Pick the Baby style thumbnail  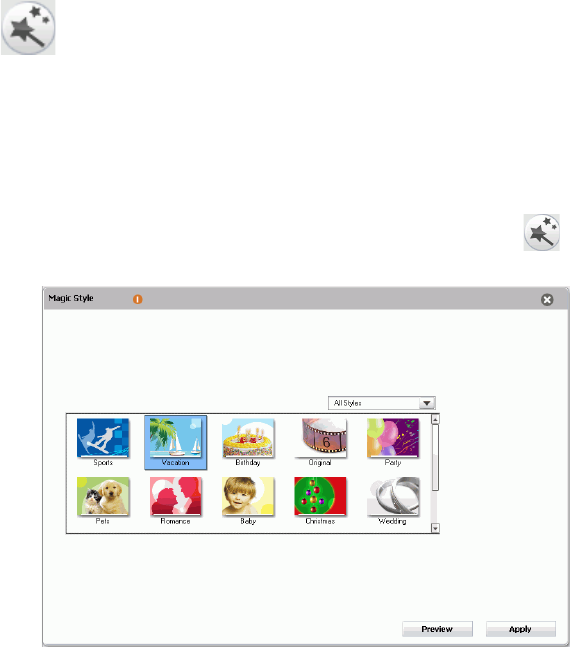[248, 501]
